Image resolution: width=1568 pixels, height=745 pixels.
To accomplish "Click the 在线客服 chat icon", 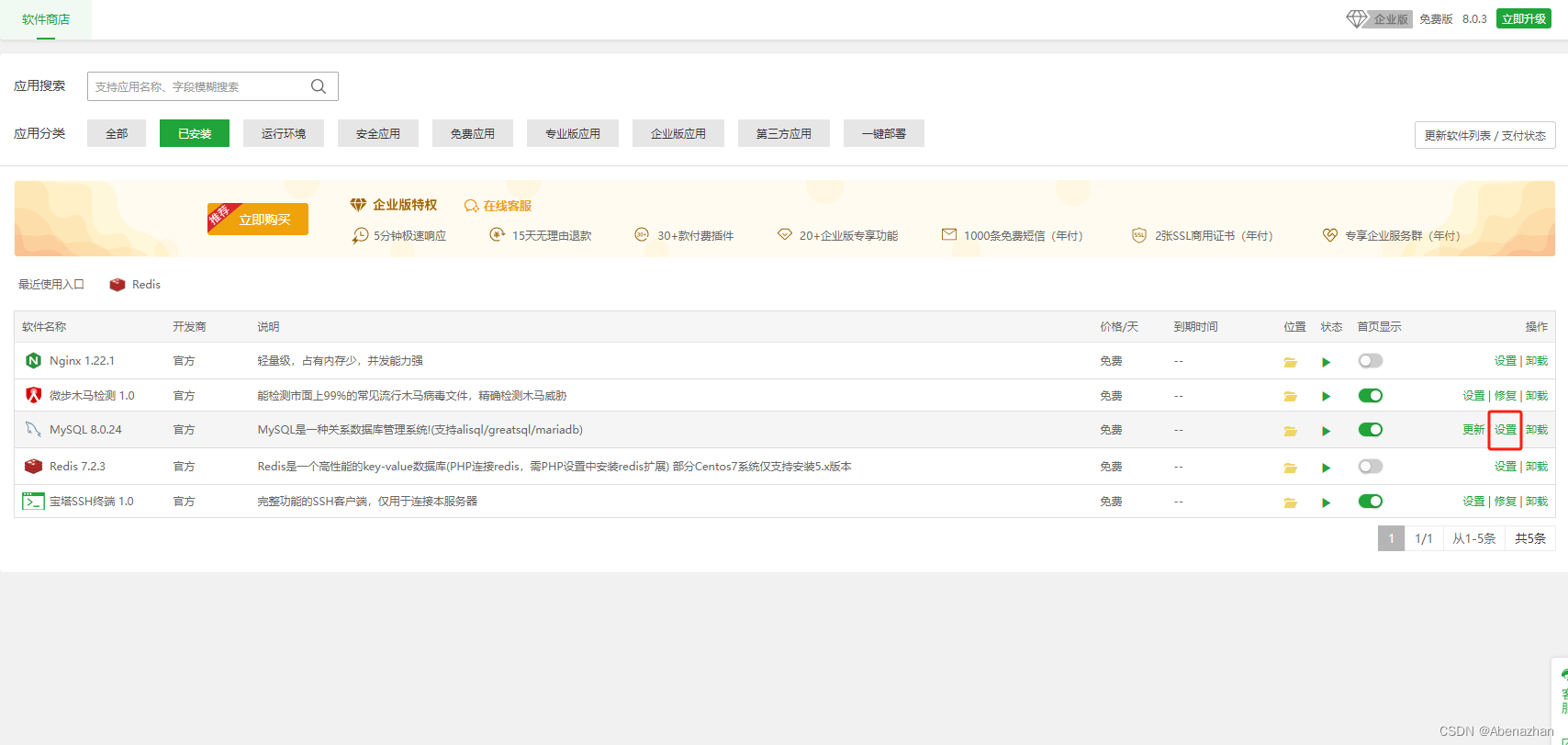I will tap(471, 206).
